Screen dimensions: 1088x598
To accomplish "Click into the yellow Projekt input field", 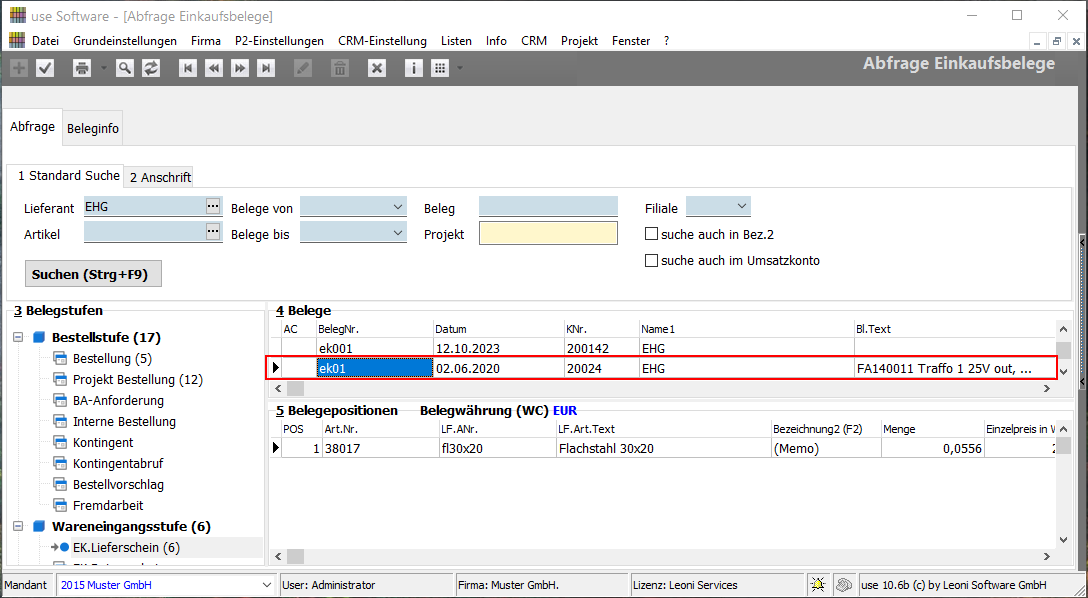I will pyautogui.click(x=548, y=233).
